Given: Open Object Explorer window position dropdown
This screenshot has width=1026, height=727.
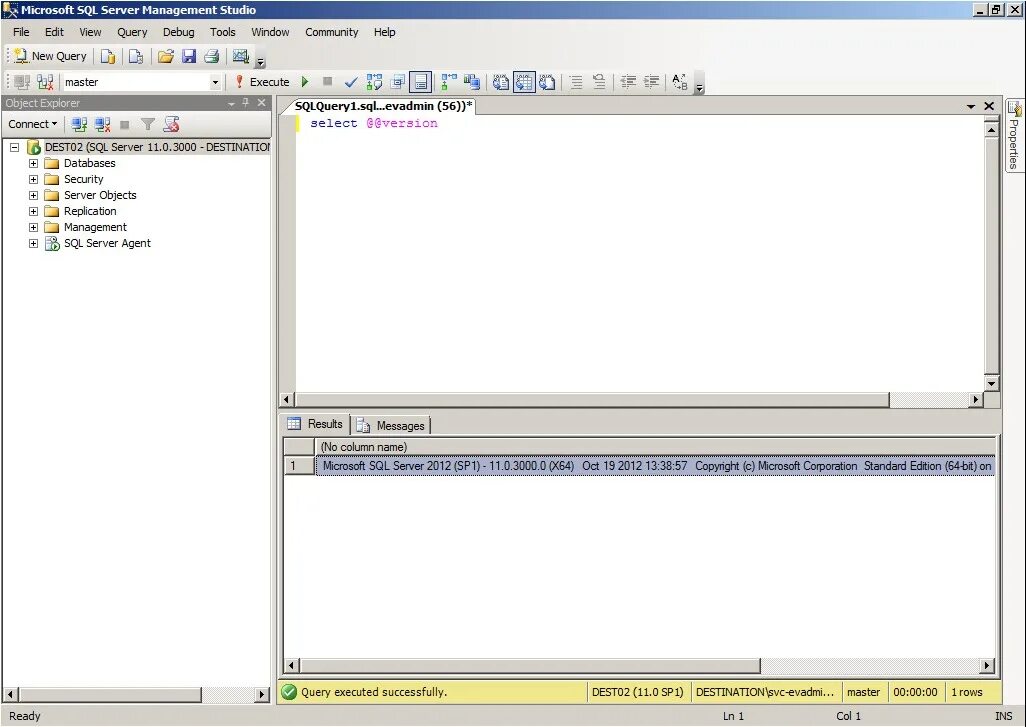Looking at the screenshot, I should [x=231, y=103].
